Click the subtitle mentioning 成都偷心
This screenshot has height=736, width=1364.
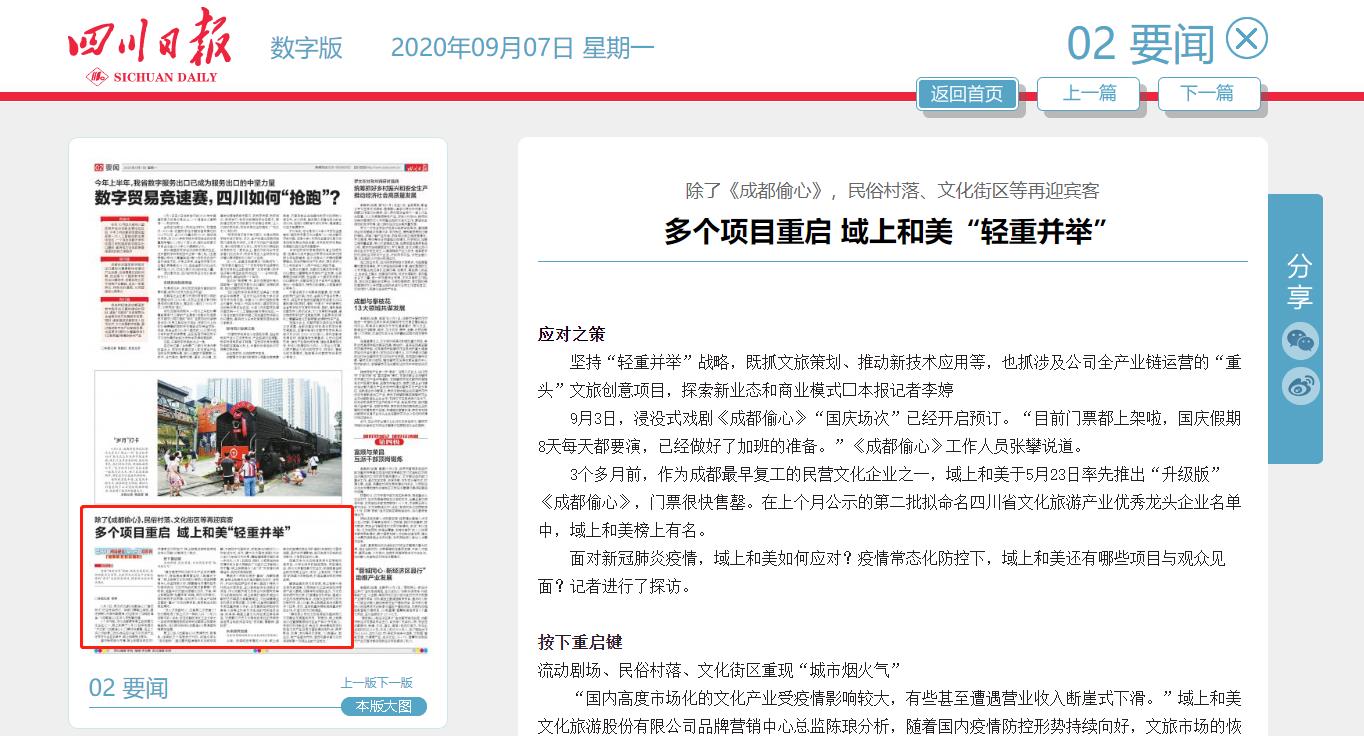[889, 191]
